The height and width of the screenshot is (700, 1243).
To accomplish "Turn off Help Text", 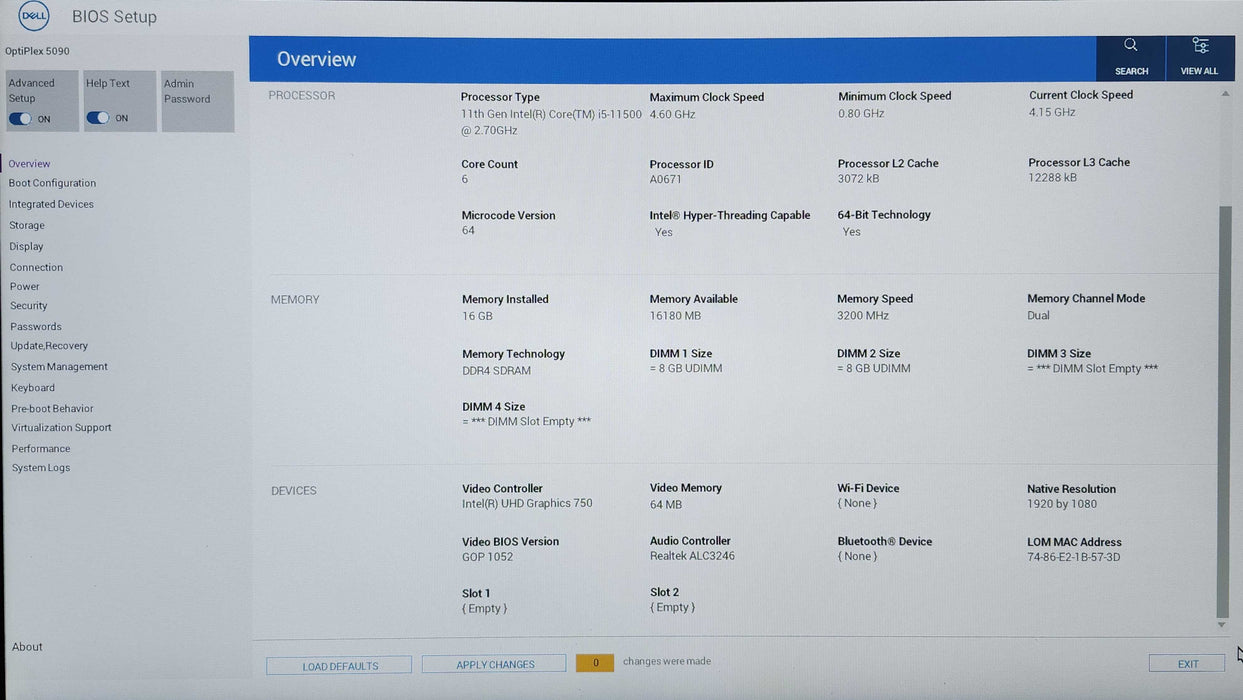I will [96, 118].
